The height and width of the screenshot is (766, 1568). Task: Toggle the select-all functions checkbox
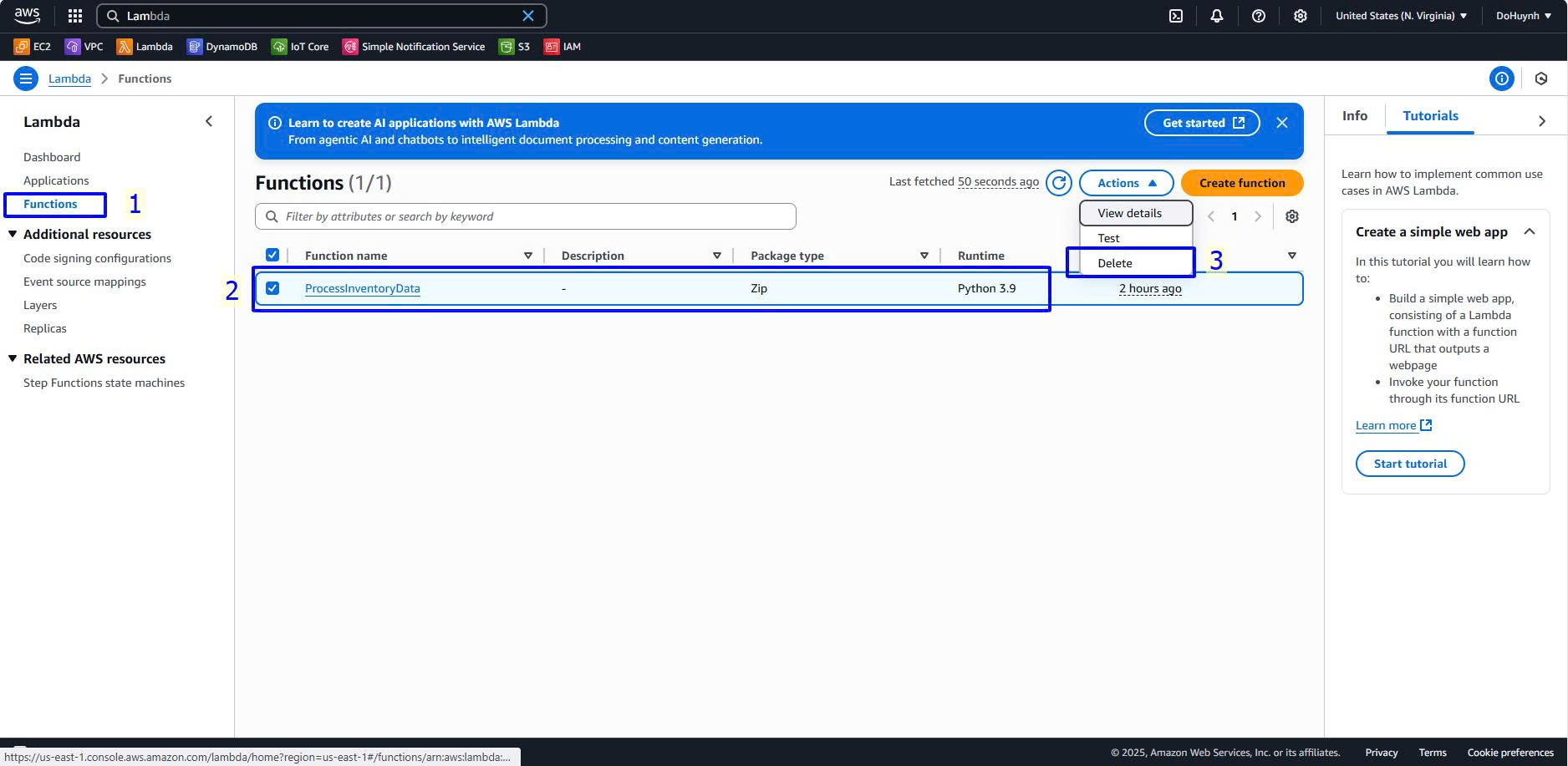tap(272, 256)
